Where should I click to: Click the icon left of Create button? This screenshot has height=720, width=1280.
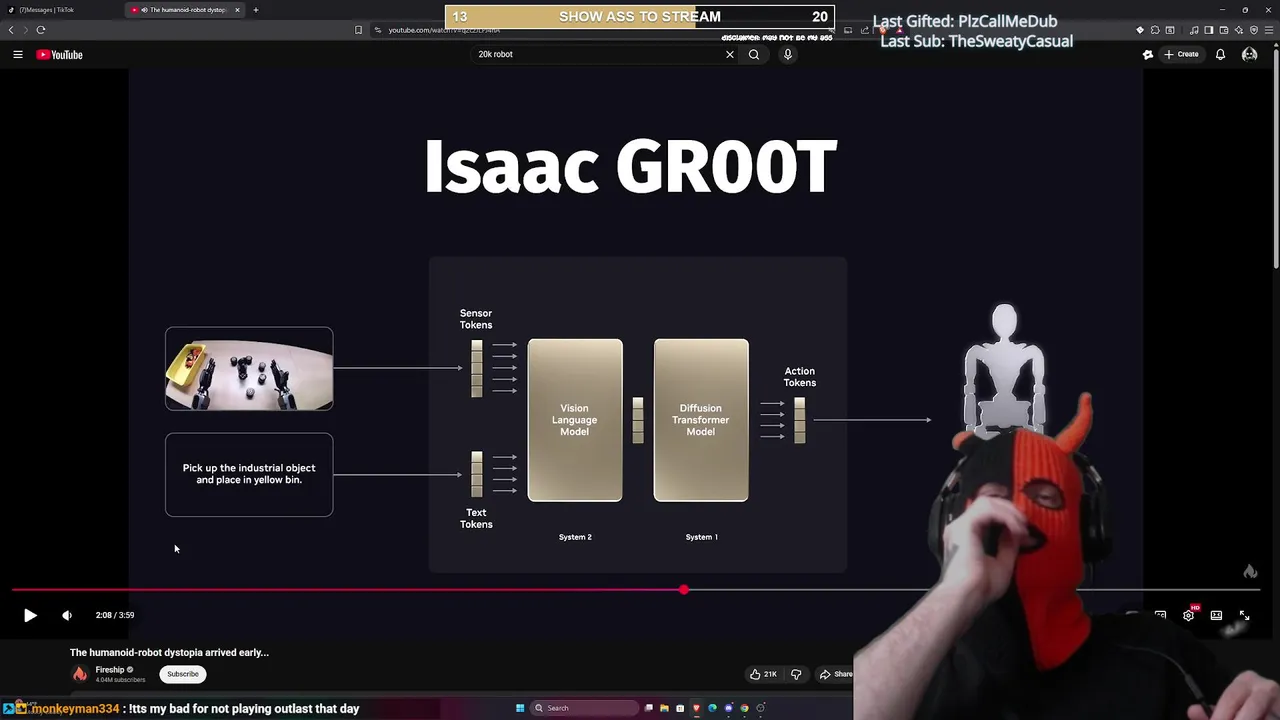[1148, 54]
